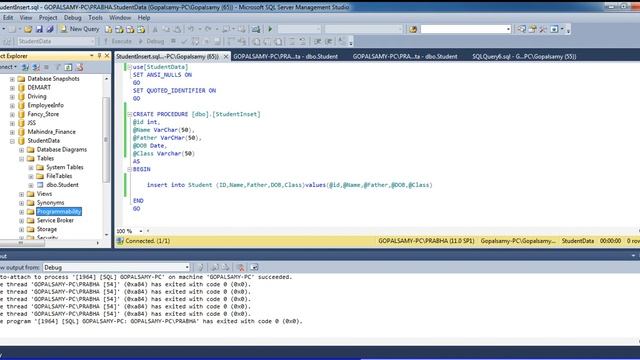Select the Storage folder
This screenshot has width=640, height=360.
click(x=47, y=229)
